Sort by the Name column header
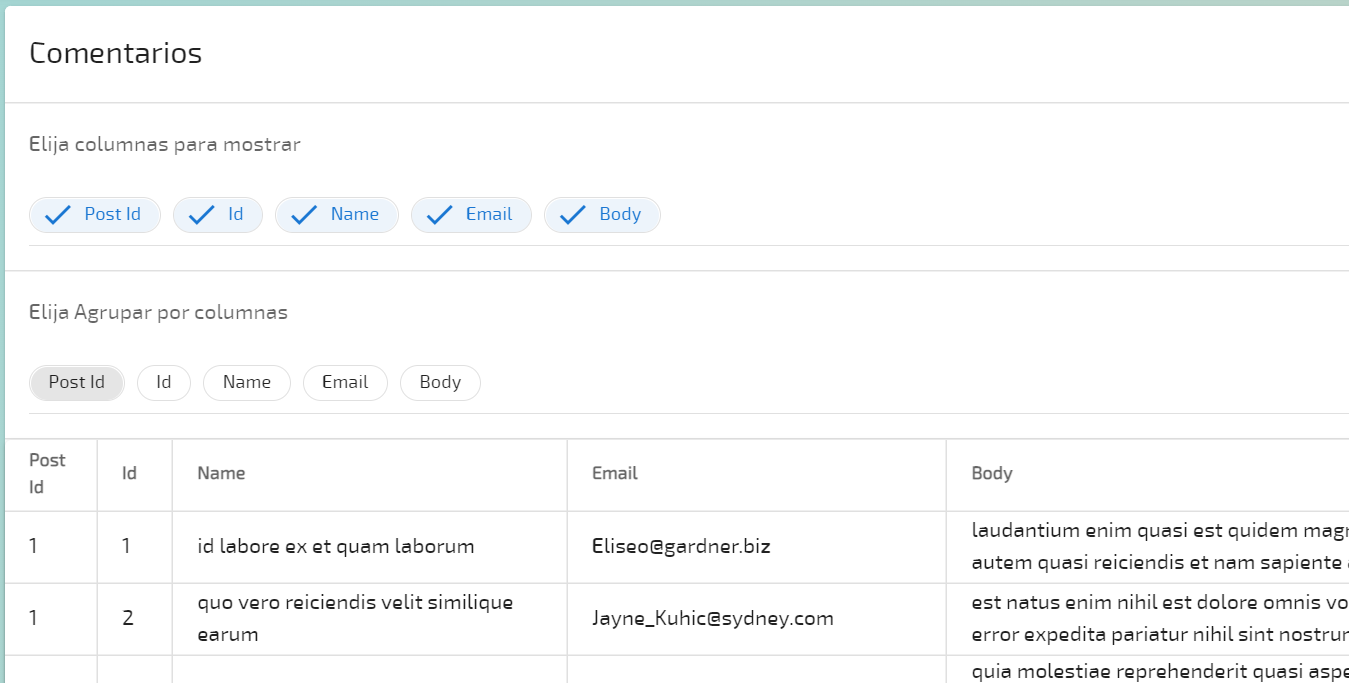 click(221, 474)
